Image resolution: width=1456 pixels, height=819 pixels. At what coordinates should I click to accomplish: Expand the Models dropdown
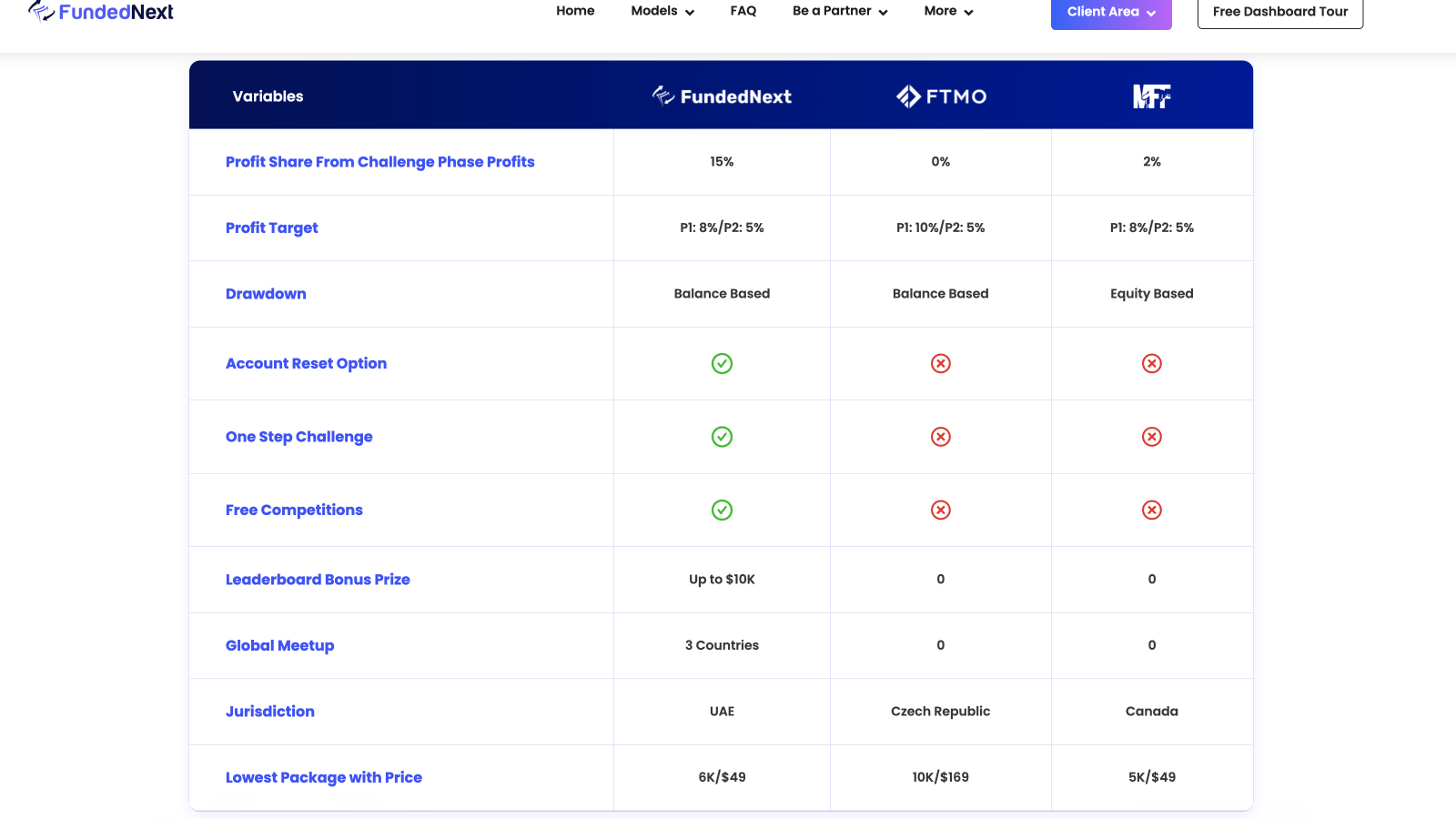(662, 11)
